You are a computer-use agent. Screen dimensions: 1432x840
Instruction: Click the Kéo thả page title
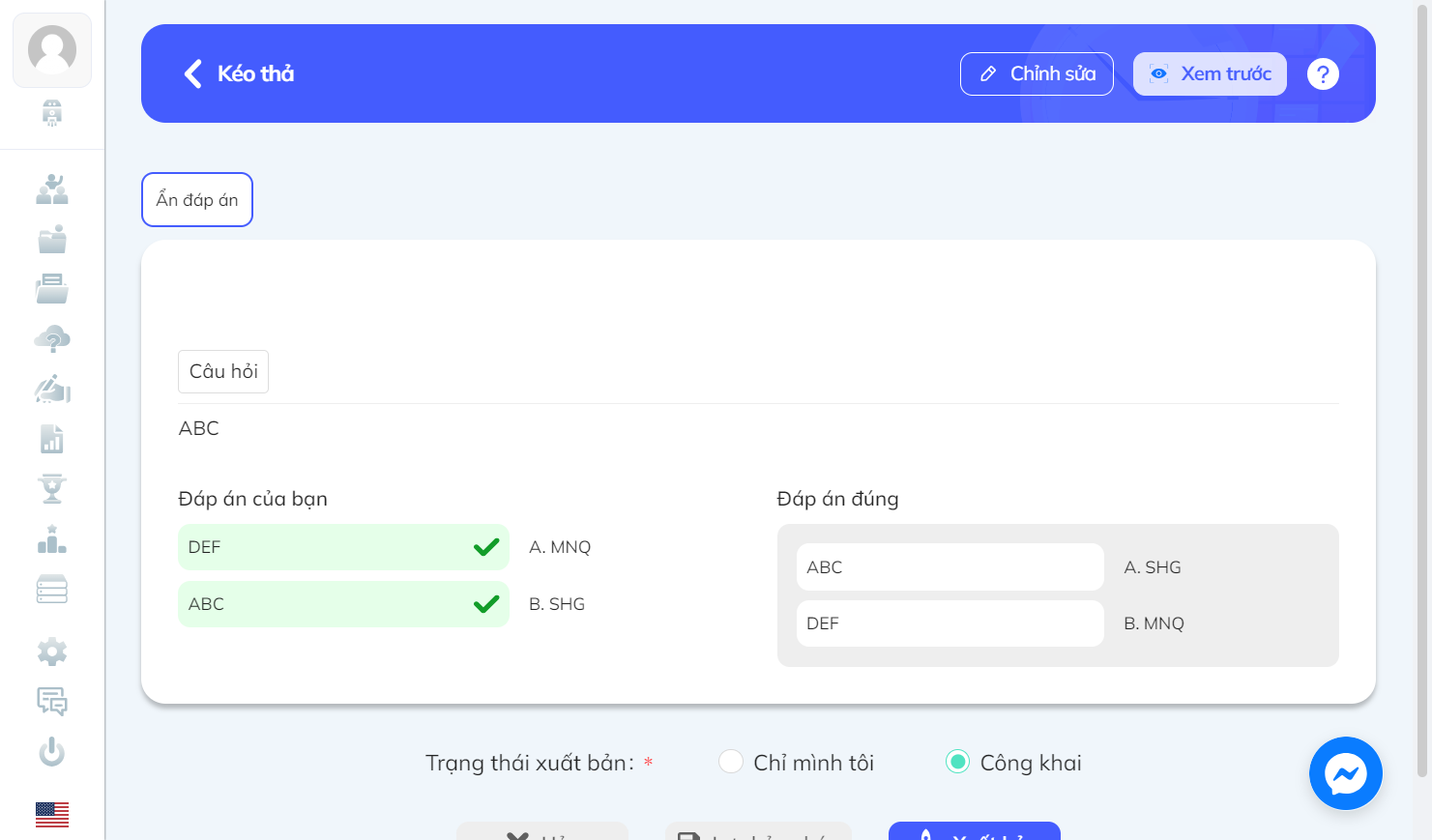click(256, 73)
